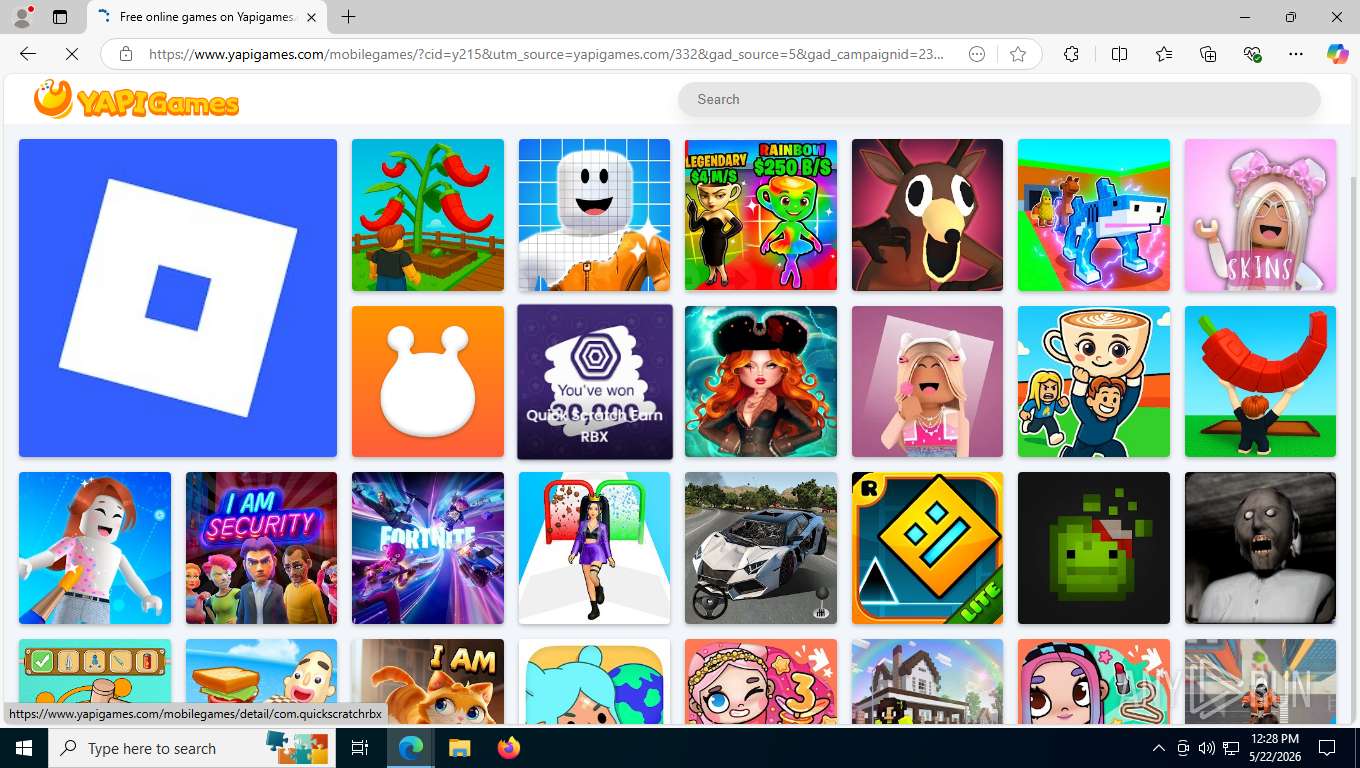Open the Granny horror game tile
The width and height of the screenshot is (1360, 768).
(x=1260, y=548)
